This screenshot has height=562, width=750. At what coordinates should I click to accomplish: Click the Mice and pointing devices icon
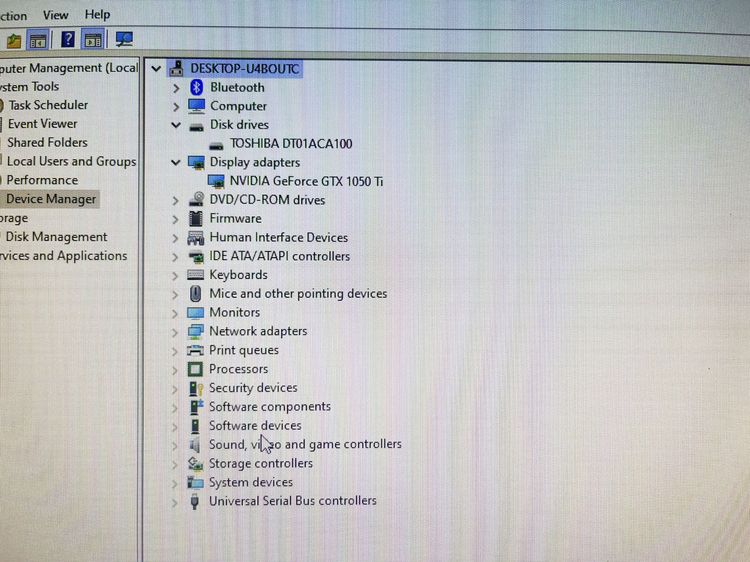click(x=196, y=293)
